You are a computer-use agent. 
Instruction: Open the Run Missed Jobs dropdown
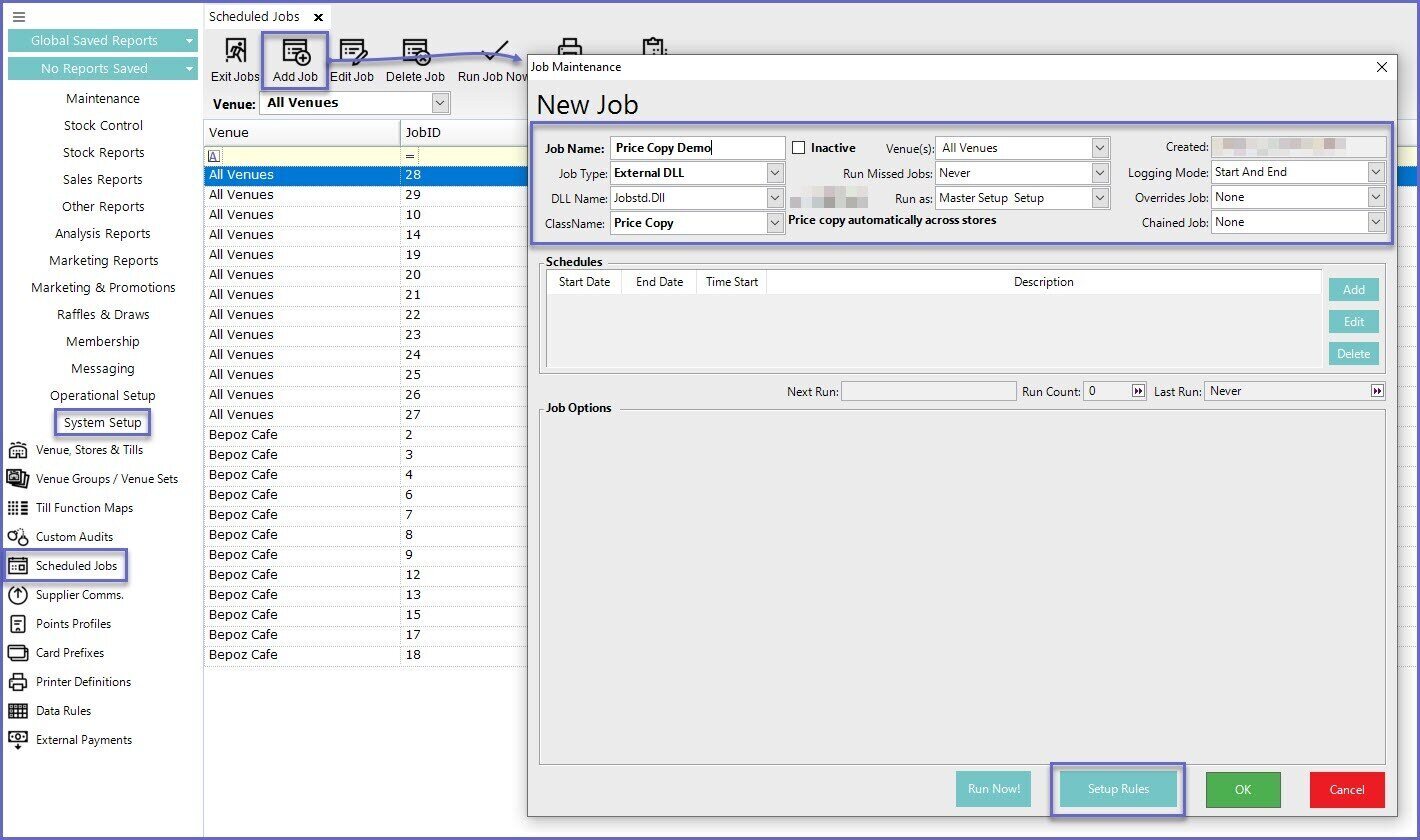tap(1100, 173)
